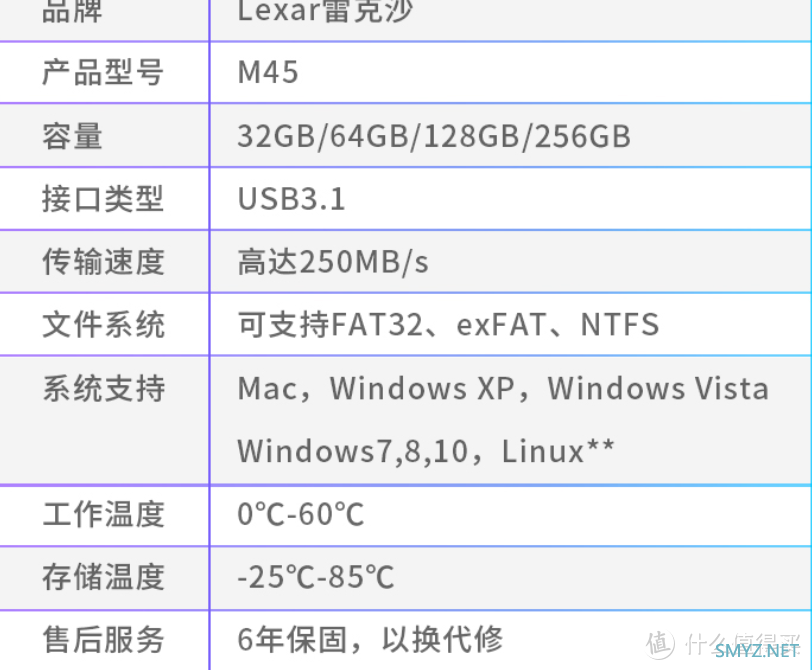
Task: Click the 32GB/64GB/128GB/256GB capacity text
Action: tap(434, 137)
